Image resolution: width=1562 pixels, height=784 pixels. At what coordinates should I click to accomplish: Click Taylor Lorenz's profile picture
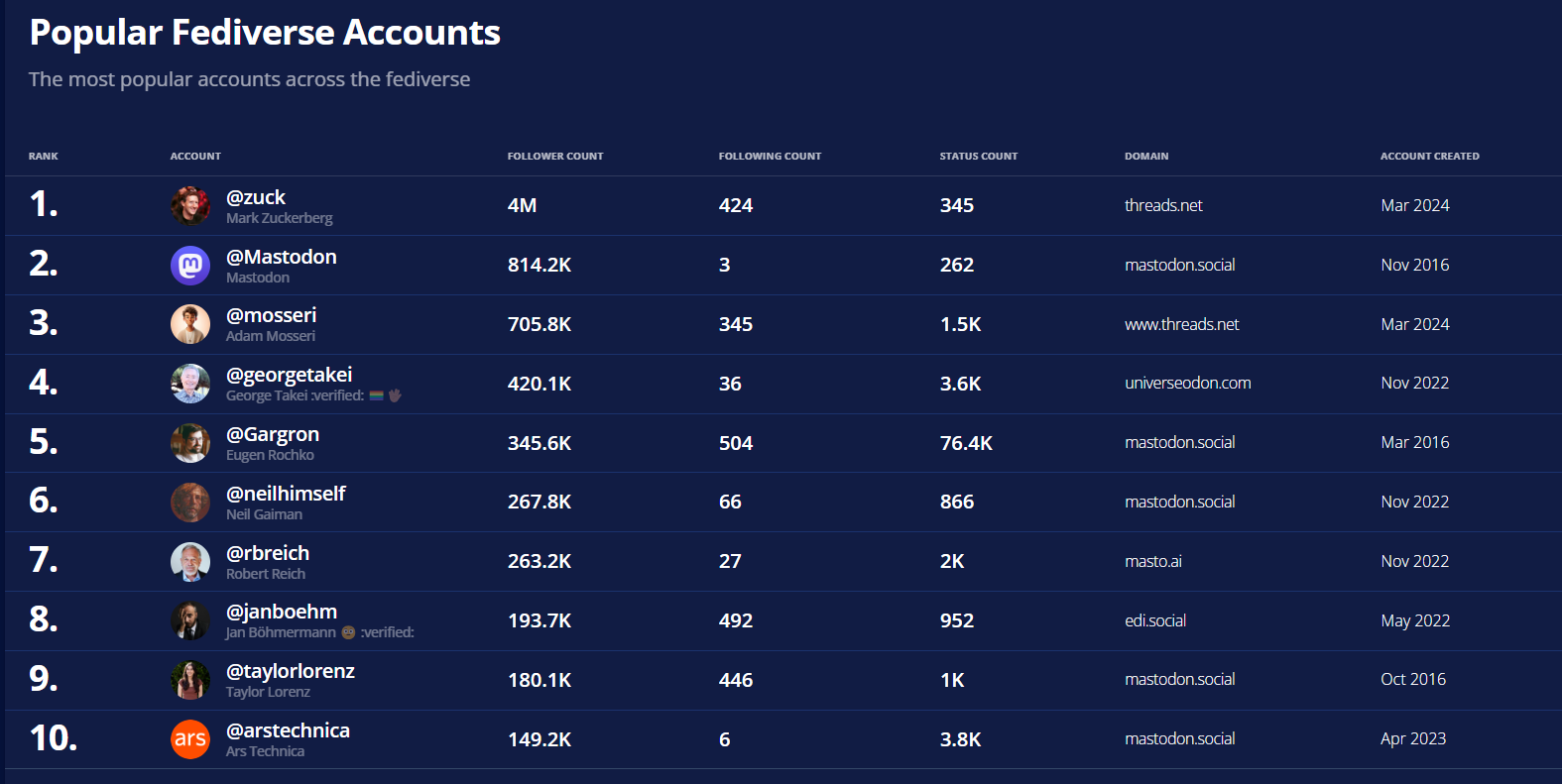pyautogui.click(x=189, y=680)
